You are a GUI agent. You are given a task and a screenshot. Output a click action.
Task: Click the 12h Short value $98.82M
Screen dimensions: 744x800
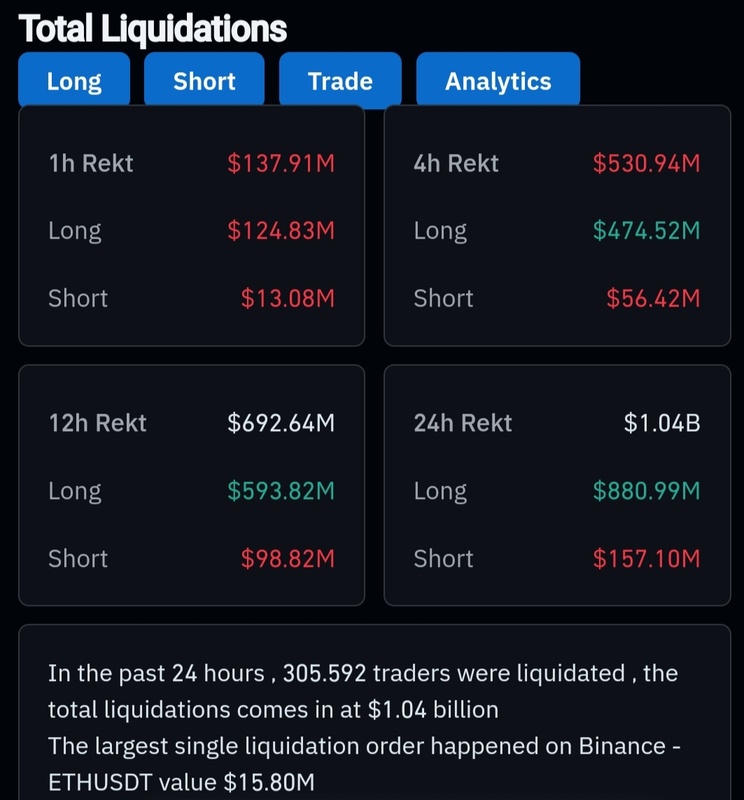click(288, 558)
